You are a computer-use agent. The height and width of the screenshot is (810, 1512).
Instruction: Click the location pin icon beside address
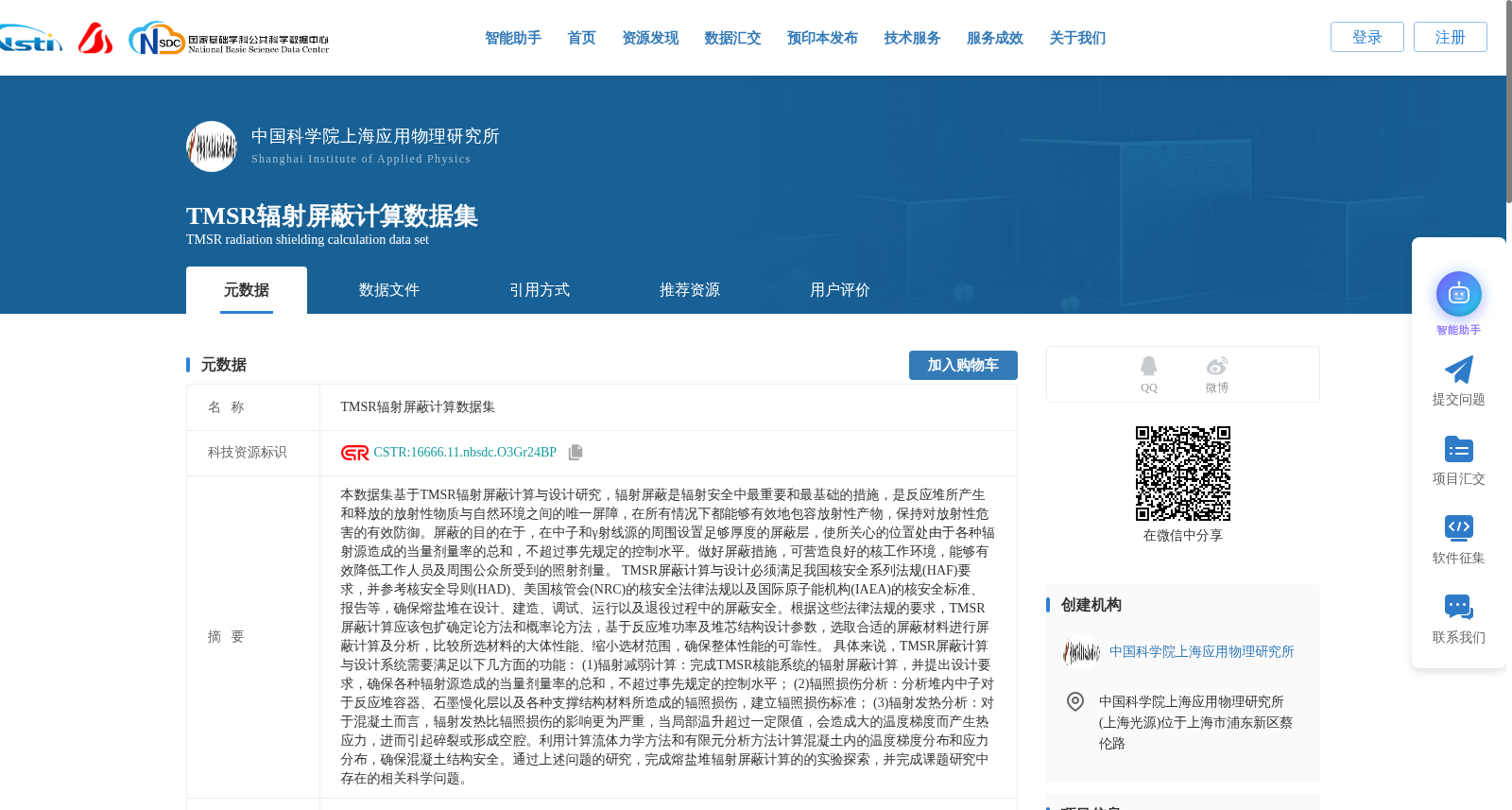click(1074, 701)
